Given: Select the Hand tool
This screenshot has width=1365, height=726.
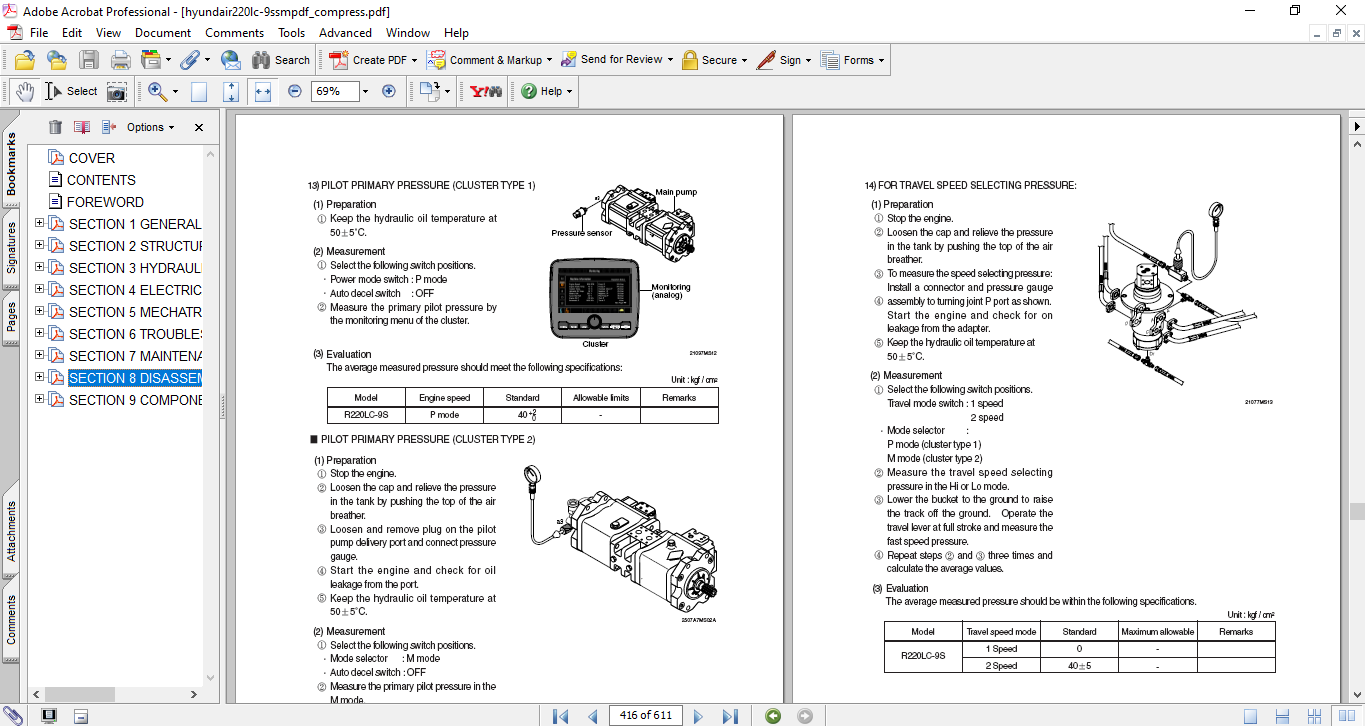Looking at the screenshot, I should click(25, 91).
